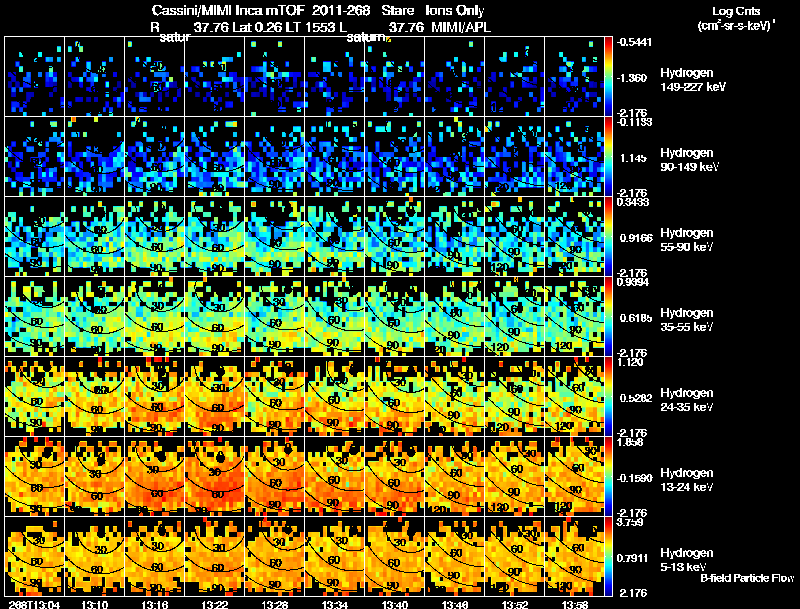
Task: Click the 268T13:04 time label
Action: coord(32,605)
